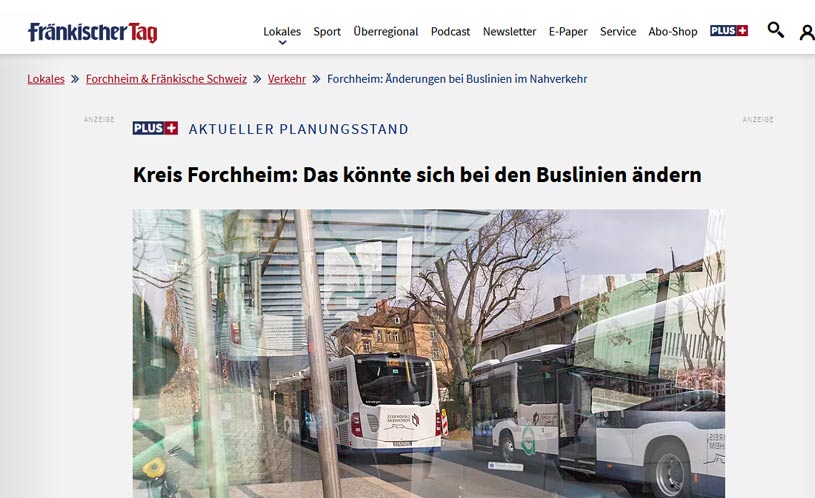Image resolution: width=815 pixels, height=498 pixels.
Task: Select the Service menu item
Action: point(618,32)
